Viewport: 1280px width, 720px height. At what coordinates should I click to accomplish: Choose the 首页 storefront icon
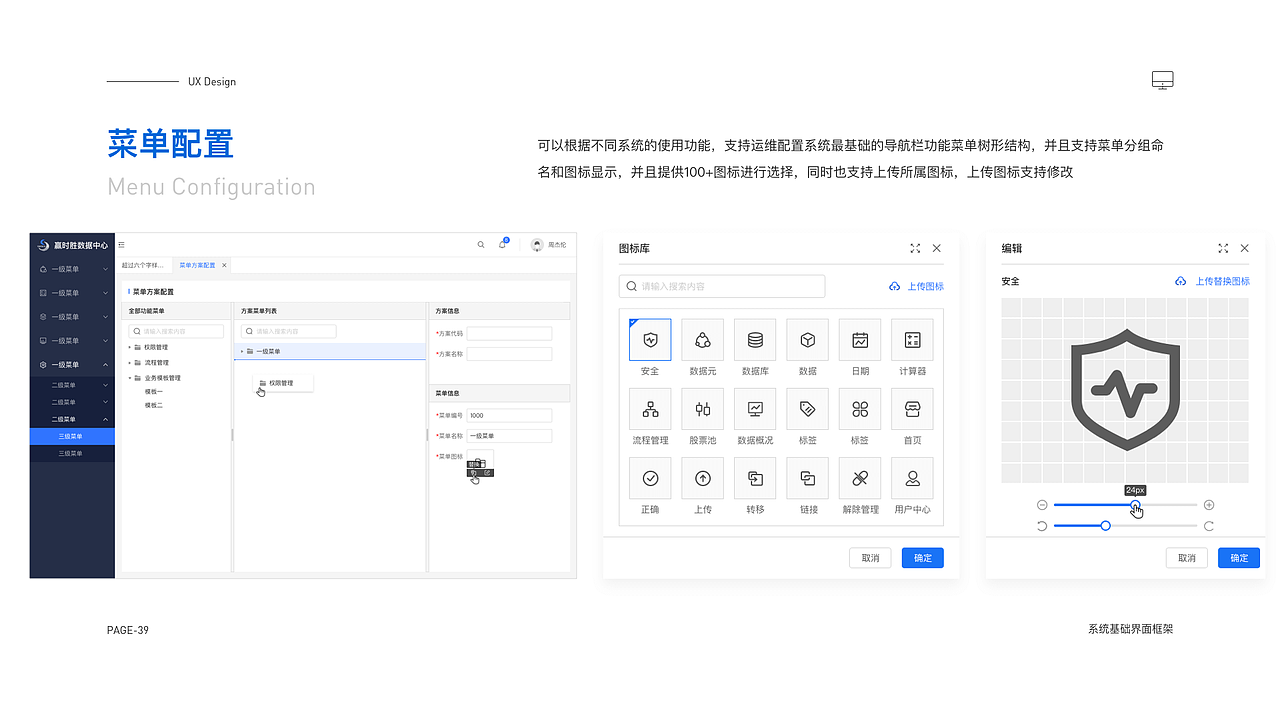pyautogui.click(x=912, y=409)
